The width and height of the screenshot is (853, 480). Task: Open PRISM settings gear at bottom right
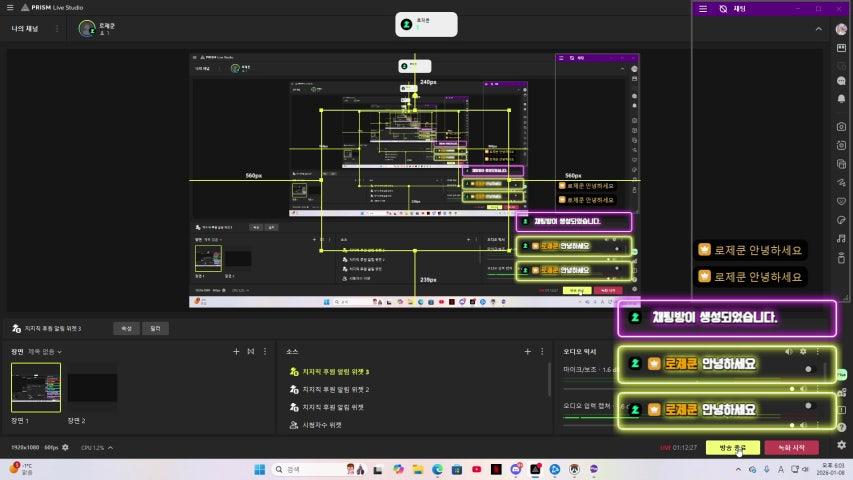pyautogui.click(x=841, y=445)
